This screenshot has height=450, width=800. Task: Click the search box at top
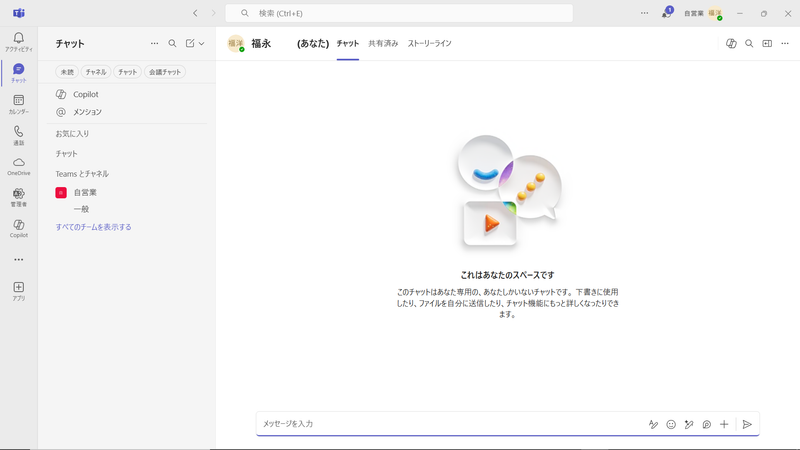[399, 13]
